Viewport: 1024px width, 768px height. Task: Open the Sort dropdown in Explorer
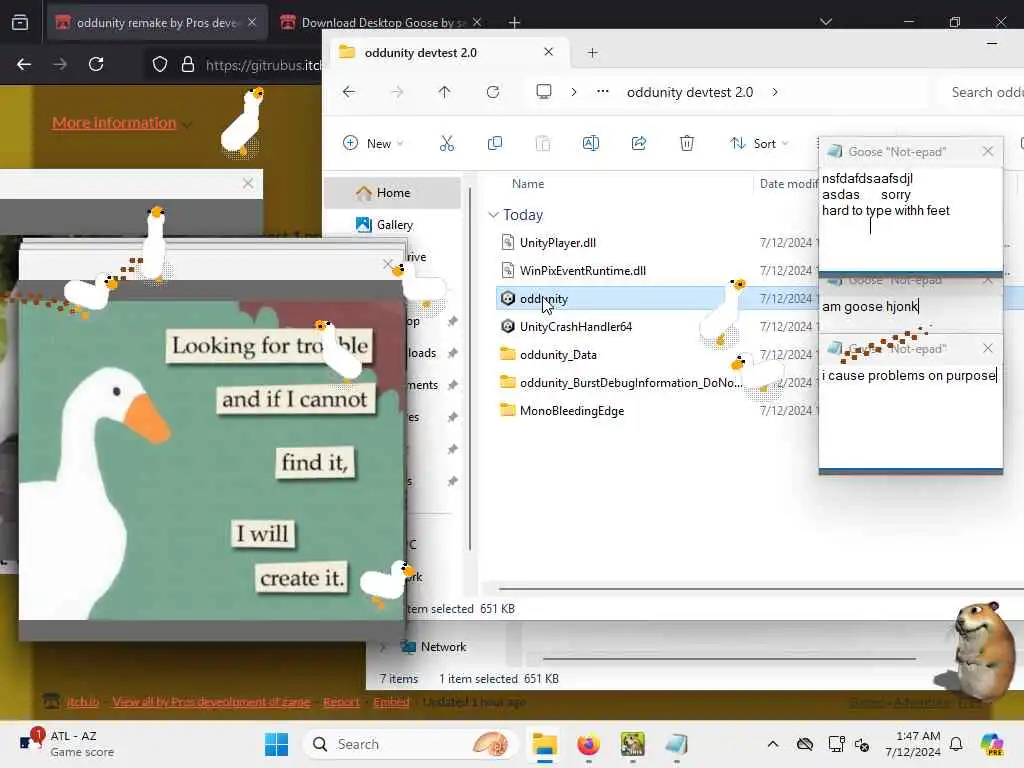[x=759, y=143]
